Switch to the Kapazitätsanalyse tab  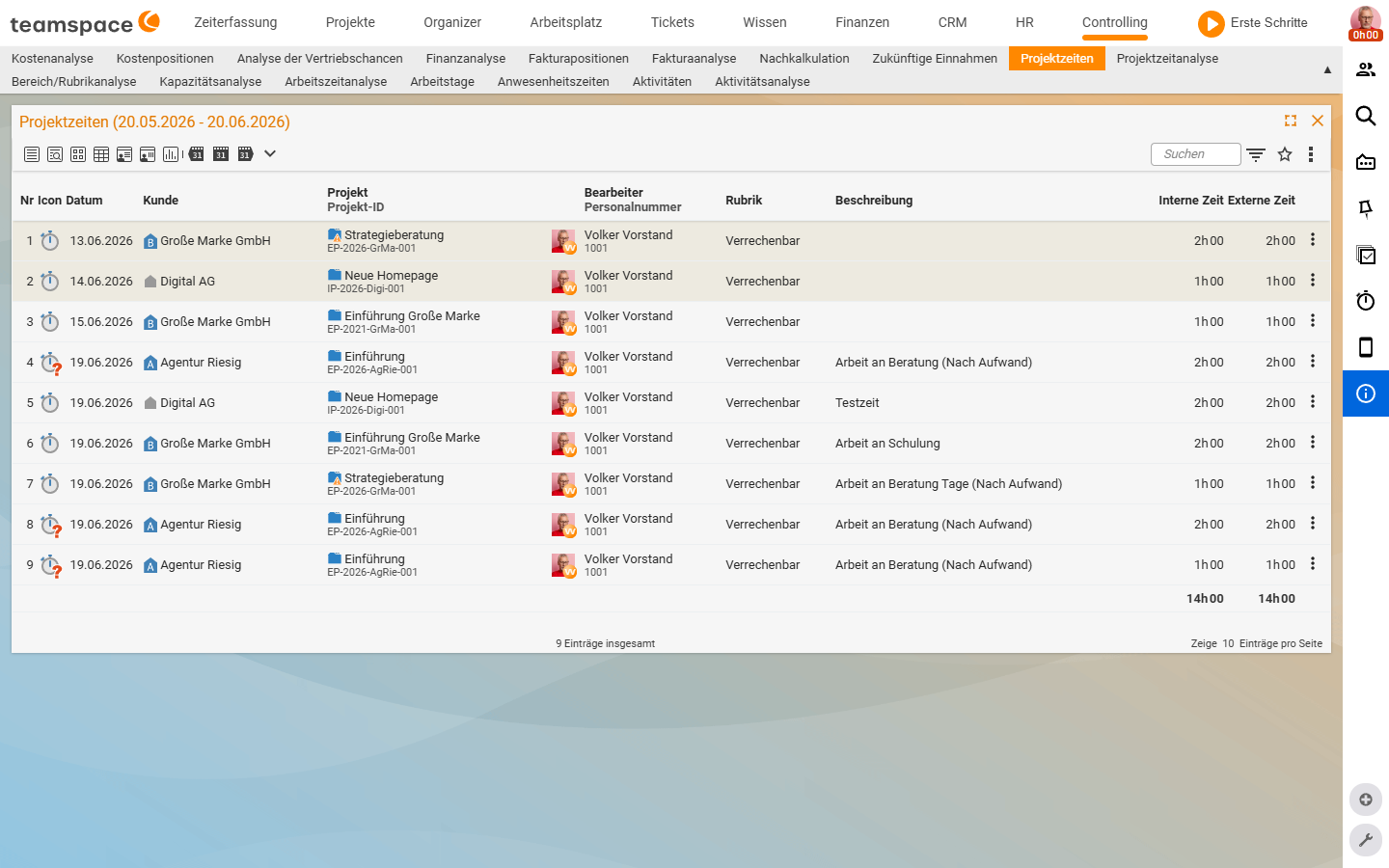210,82
